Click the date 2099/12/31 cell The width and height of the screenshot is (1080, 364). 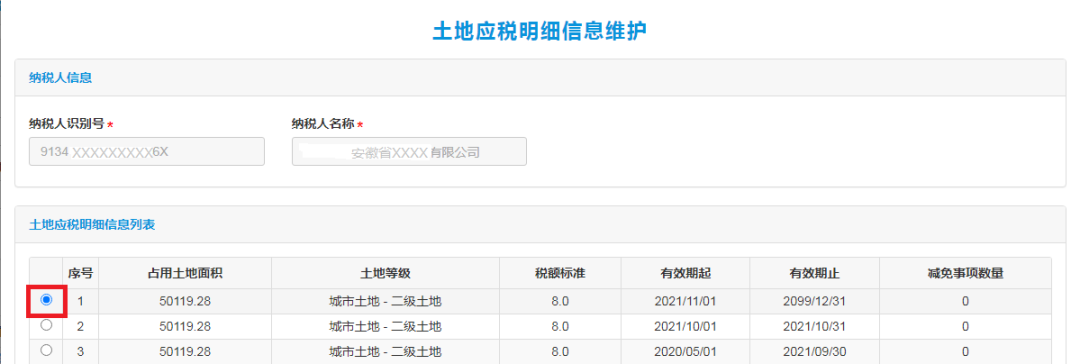[x=815, y=301]
